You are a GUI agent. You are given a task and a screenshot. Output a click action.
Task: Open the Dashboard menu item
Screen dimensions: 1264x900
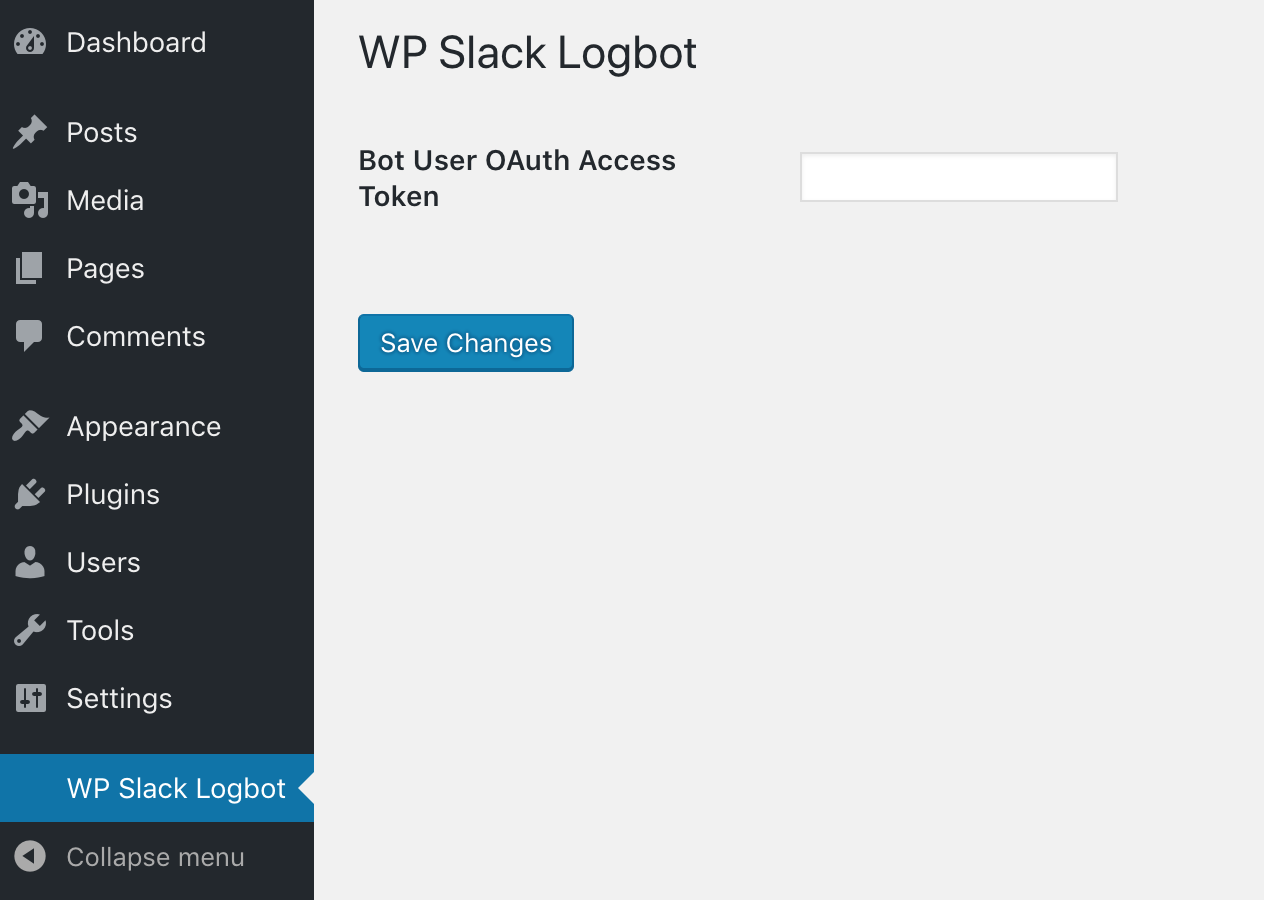(136, 42)
